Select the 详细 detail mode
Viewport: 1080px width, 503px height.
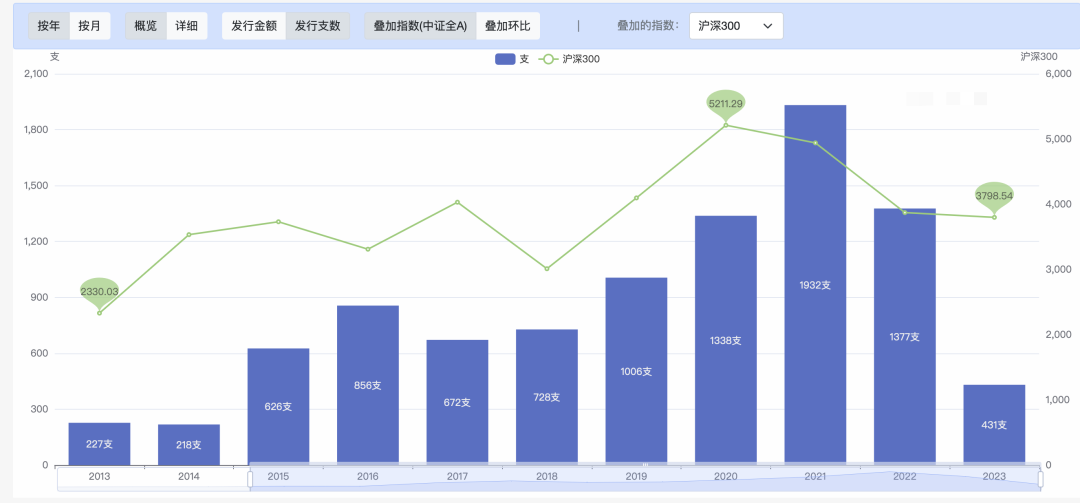187,26
